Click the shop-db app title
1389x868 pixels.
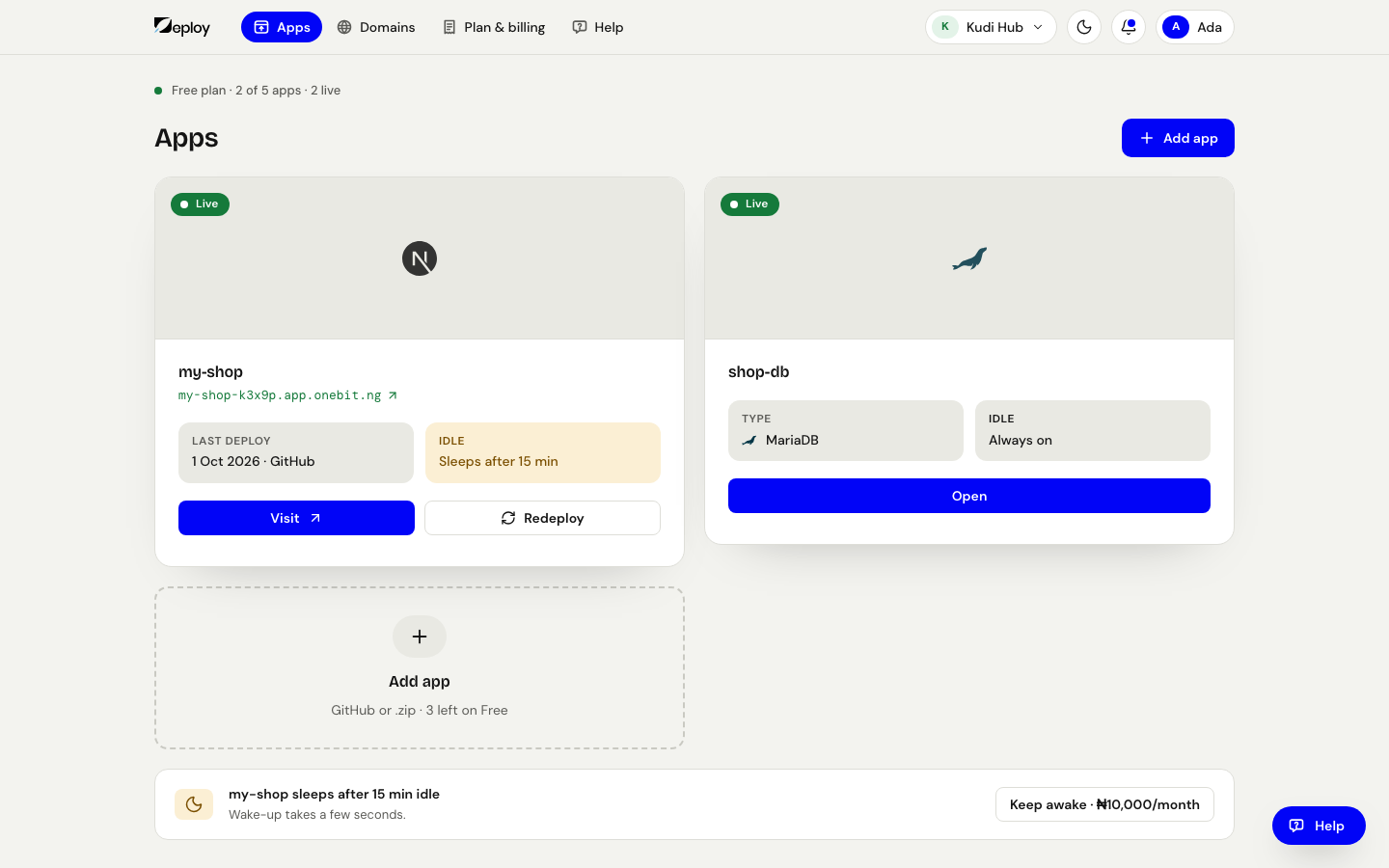(x=759, y=372)
